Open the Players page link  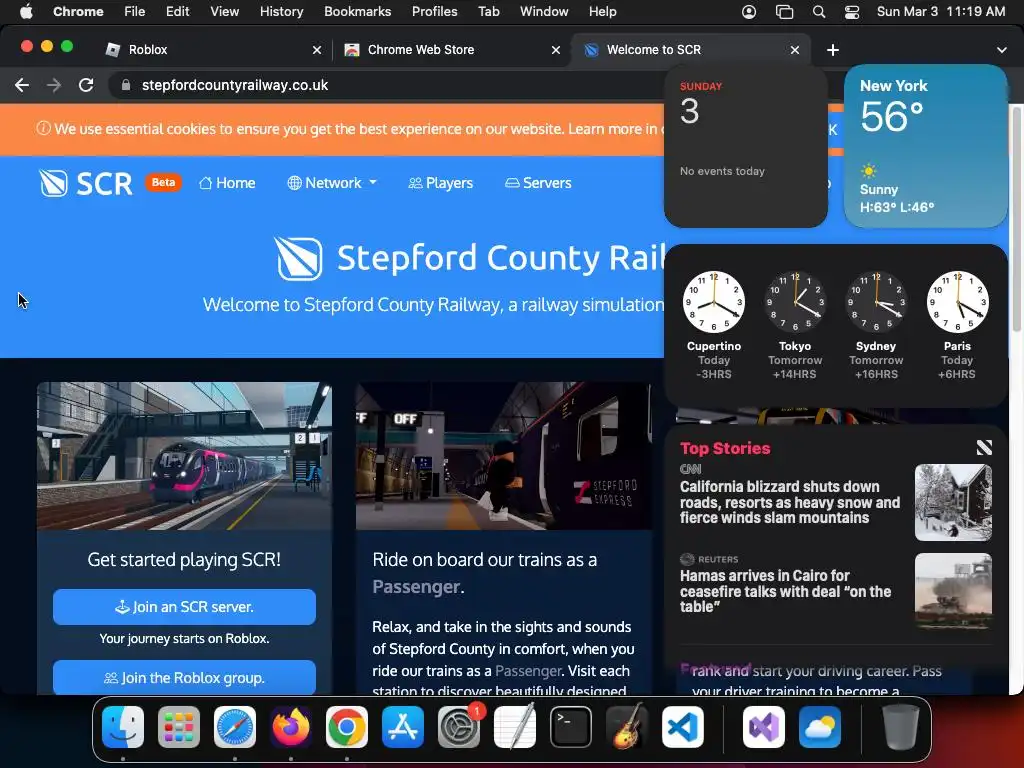441,183
